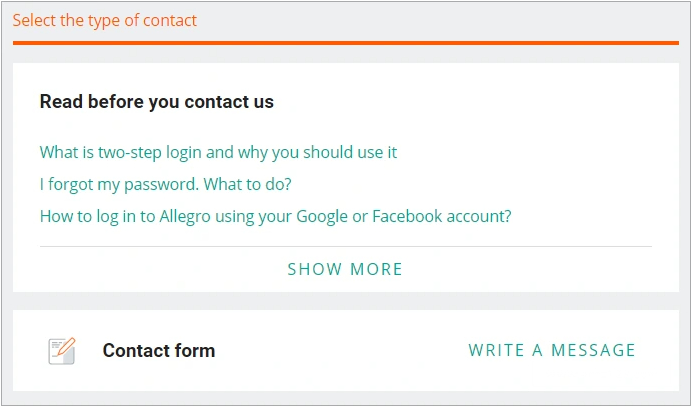The image size is (692, 407).
Task: Open the 'I forgot my password' article
Action: pos(165,184)
